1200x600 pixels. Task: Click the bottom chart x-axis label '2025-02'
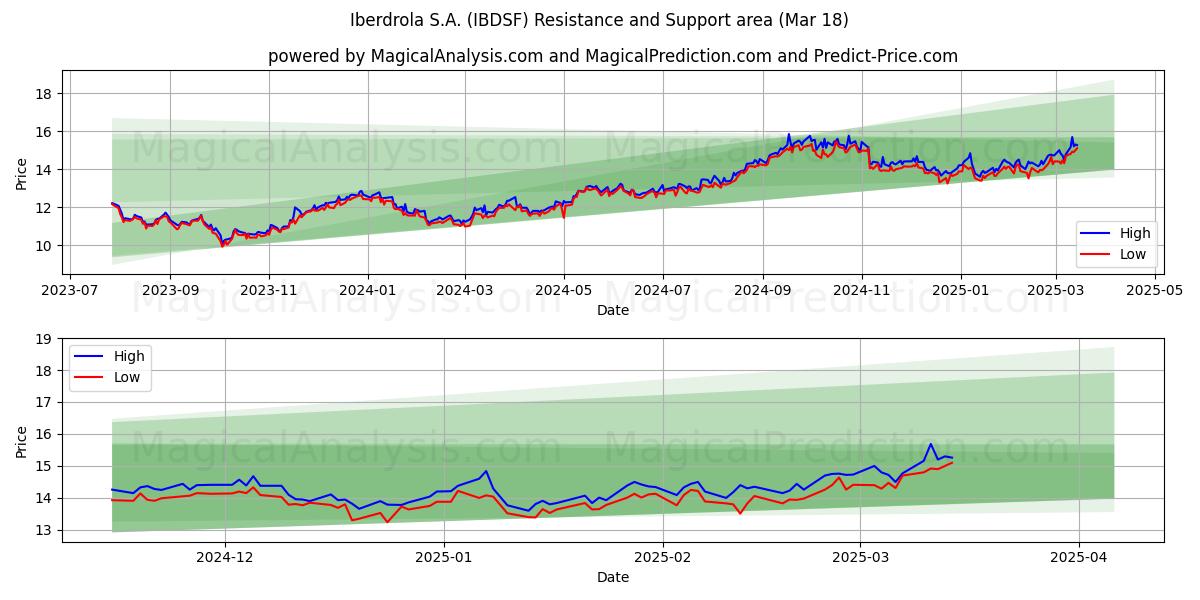click(664, 558)
